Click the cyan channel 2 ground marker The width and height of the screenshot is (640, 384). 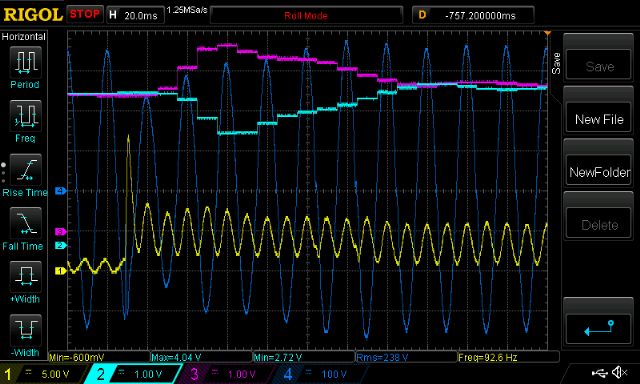(60, 245)
